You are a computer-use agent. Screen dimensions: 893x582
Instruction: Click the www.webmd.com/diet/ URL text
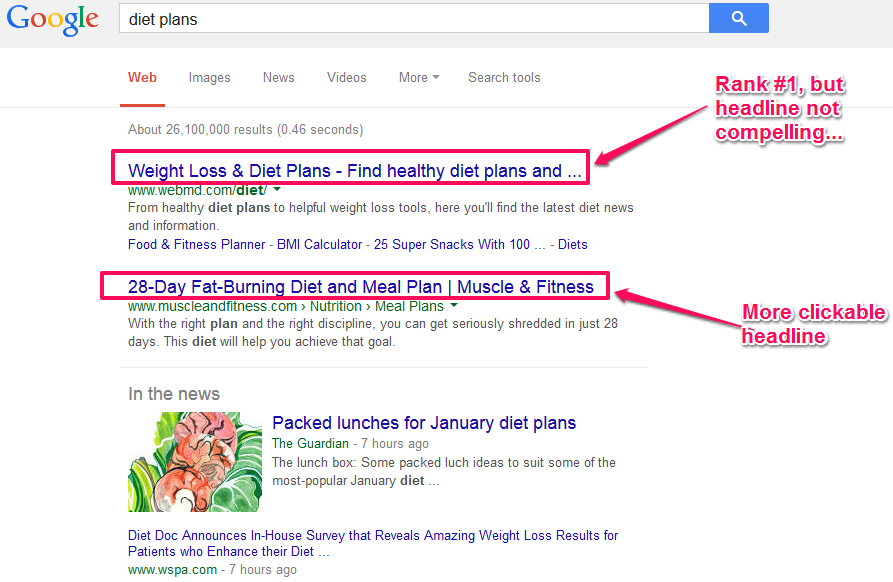(x=198, y=190)
